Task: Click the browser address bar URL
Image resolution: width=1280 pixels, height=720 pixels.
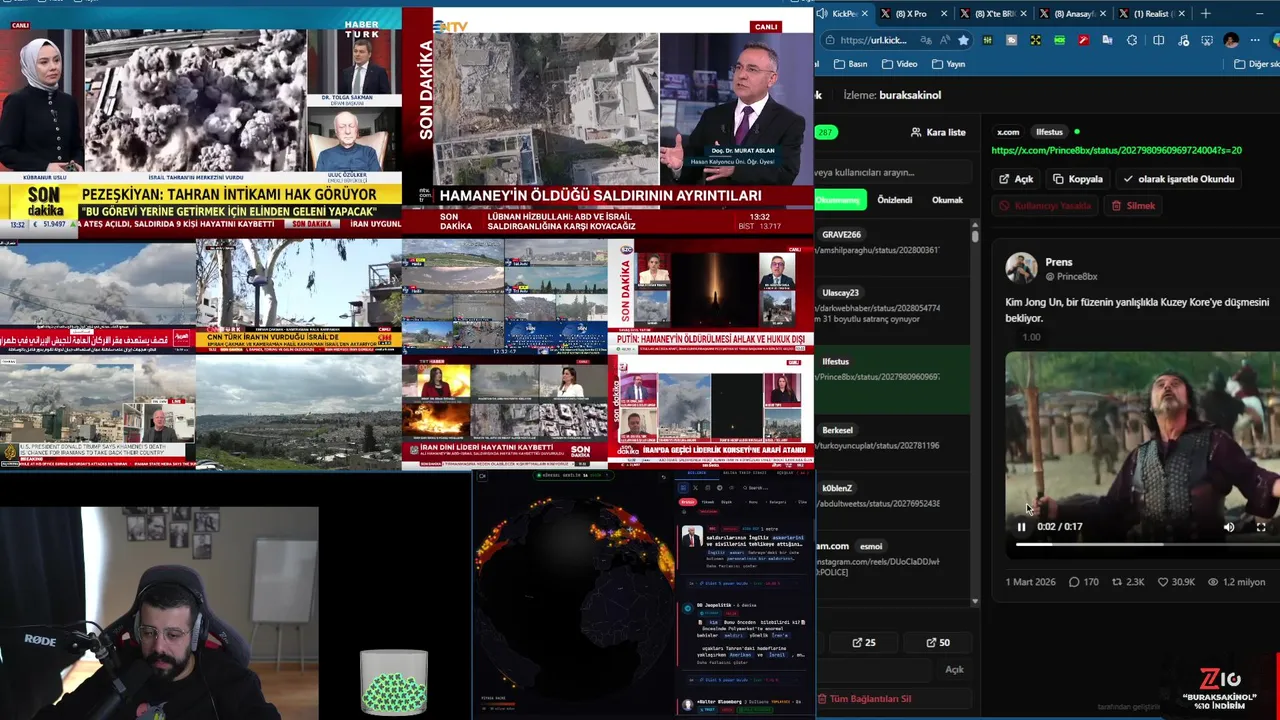Action: 872,40
